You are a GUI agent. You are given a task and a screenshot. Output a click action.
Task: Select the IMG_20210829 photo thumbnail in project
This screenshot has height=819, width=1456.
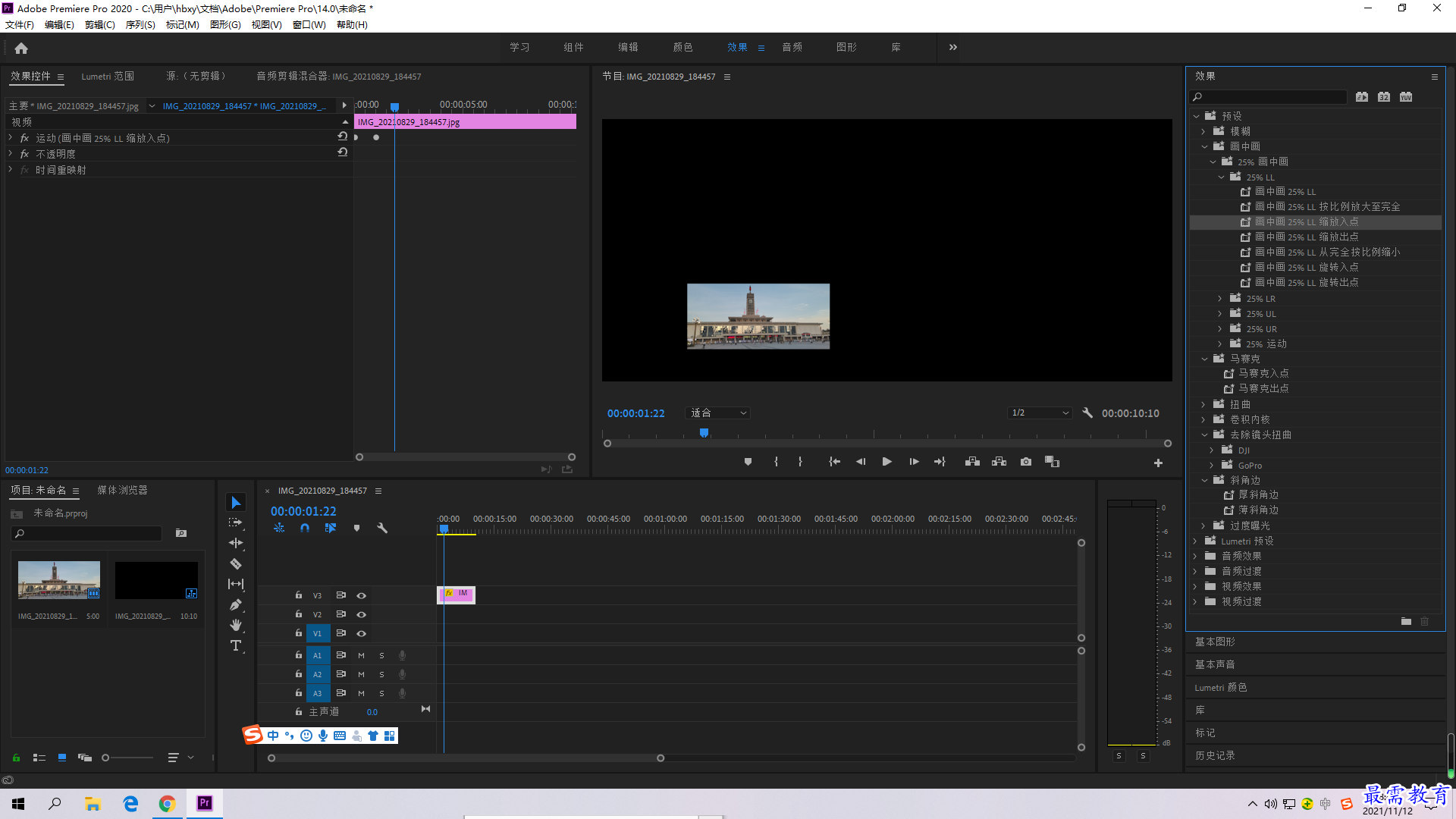click(59, 580)
